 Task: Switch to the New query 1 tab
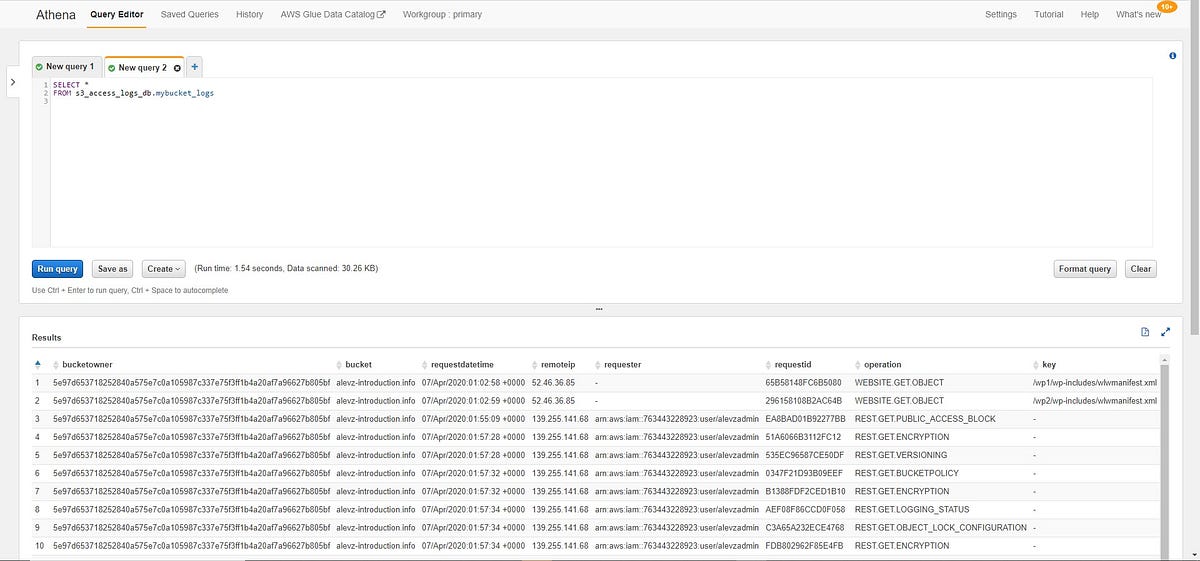[x=66, y=67]
